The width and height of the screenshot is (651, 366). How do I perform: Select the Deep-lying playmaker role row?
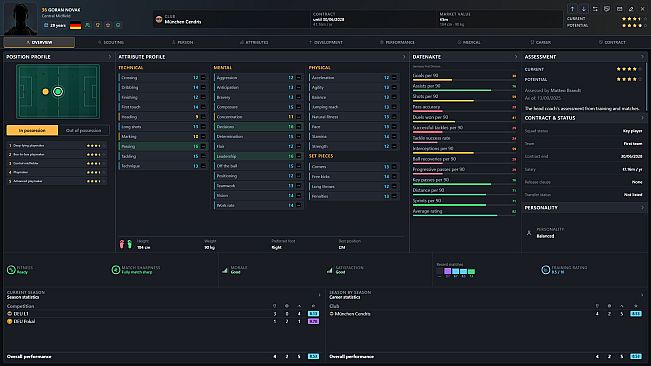click(56, 146)
